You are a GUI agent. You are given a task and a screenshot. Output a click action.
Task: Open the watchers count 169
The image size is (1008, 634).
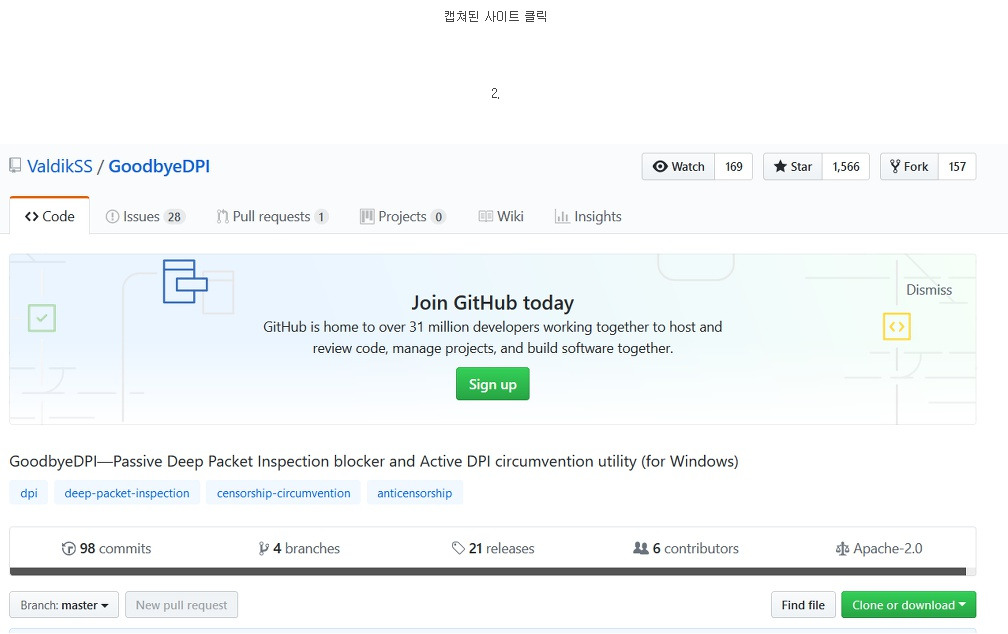[734, 167]
